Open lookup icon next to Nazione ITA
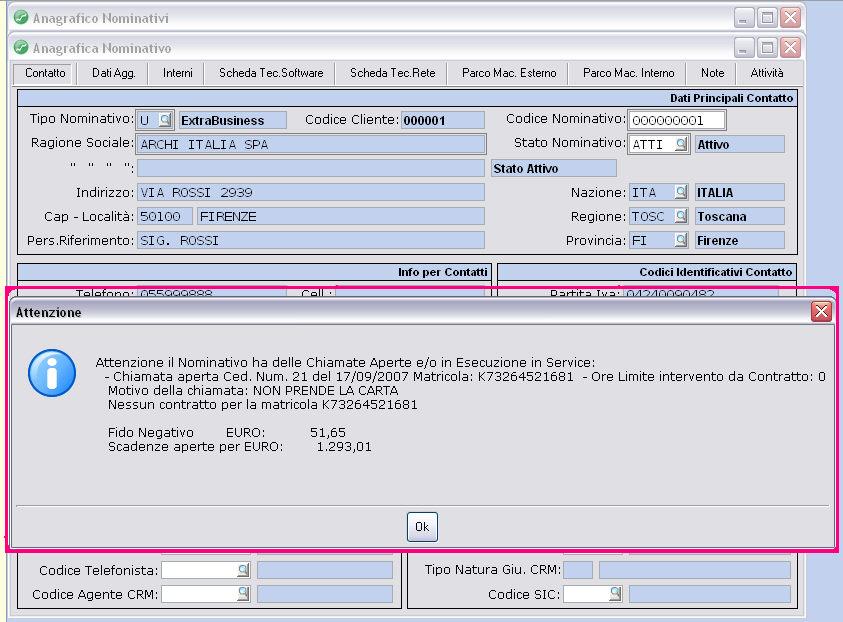Viewport: 843px width, 622px height. pyautogui.click(x=681, y=192)
